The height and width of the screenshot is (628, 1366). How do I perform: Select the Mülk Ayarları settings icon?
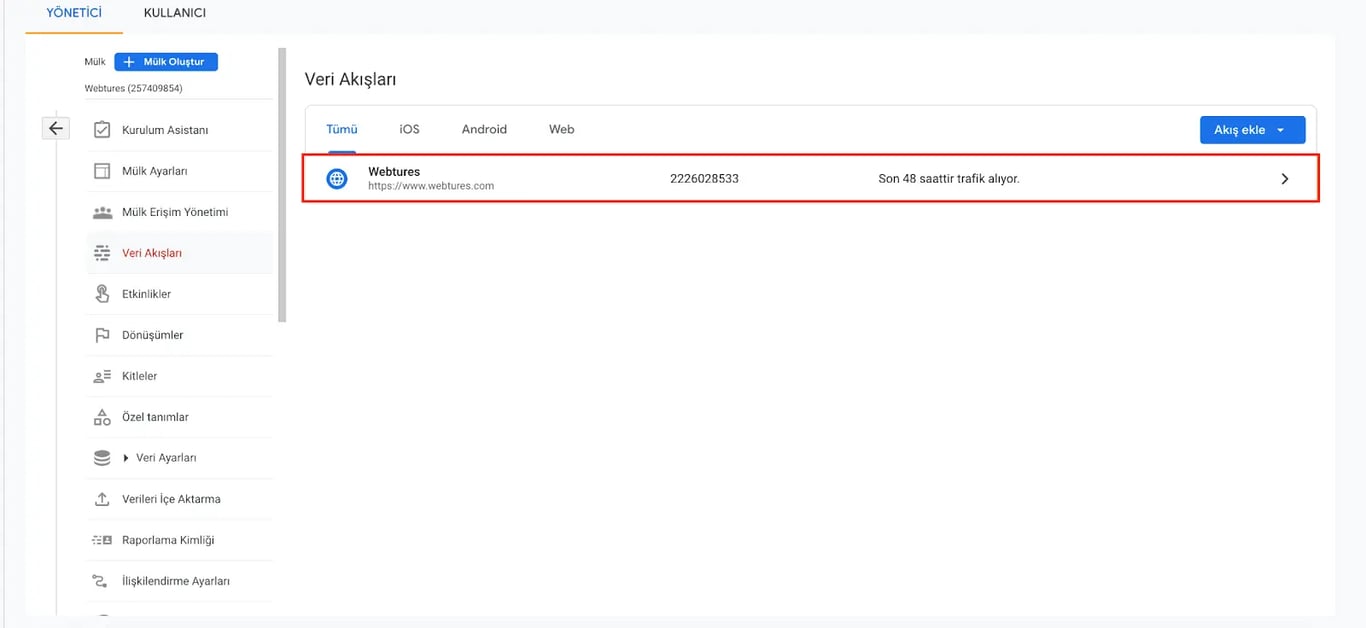(101, 170)
